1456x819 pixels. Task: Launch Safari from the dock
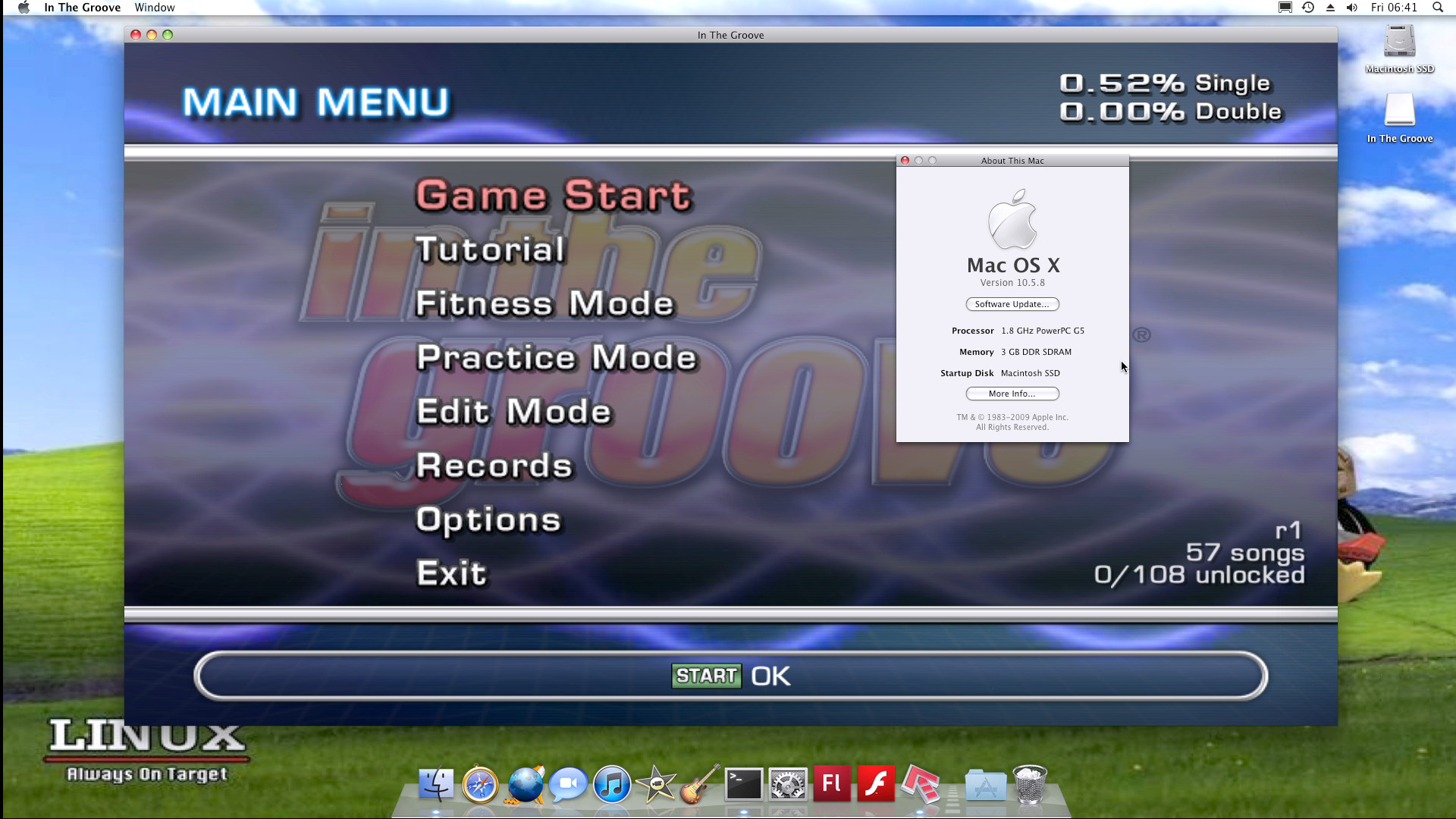[x=481, y=785]
